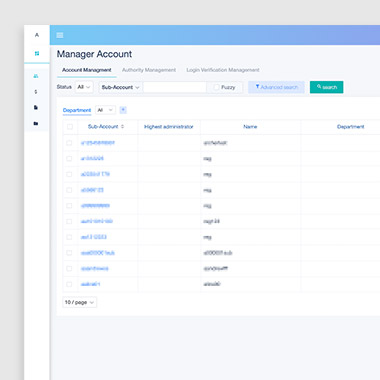Click the Highest administrator column header
The image size is (380, 380).
169,127
